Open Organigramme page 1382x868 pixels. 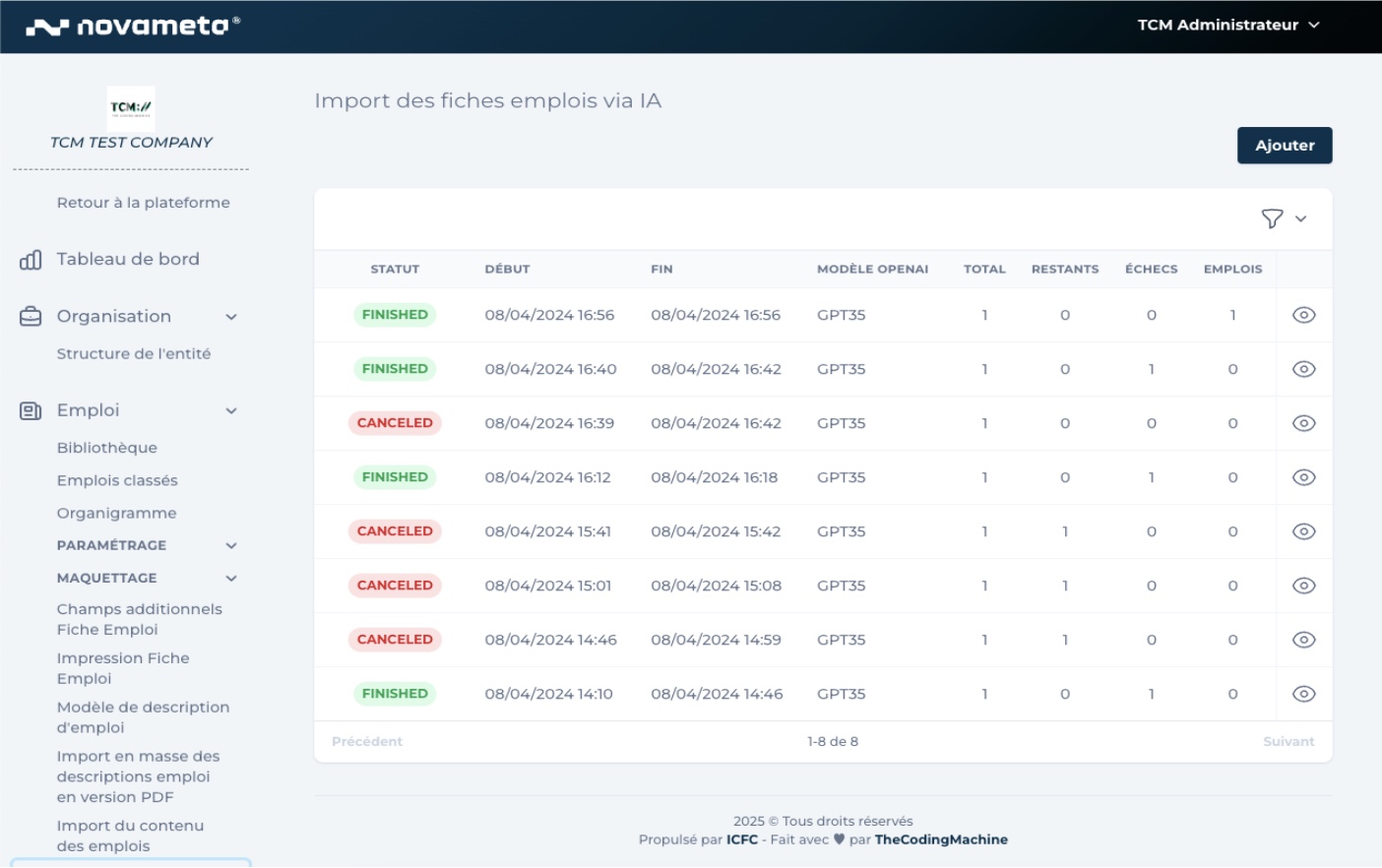[x=117, y=513]
